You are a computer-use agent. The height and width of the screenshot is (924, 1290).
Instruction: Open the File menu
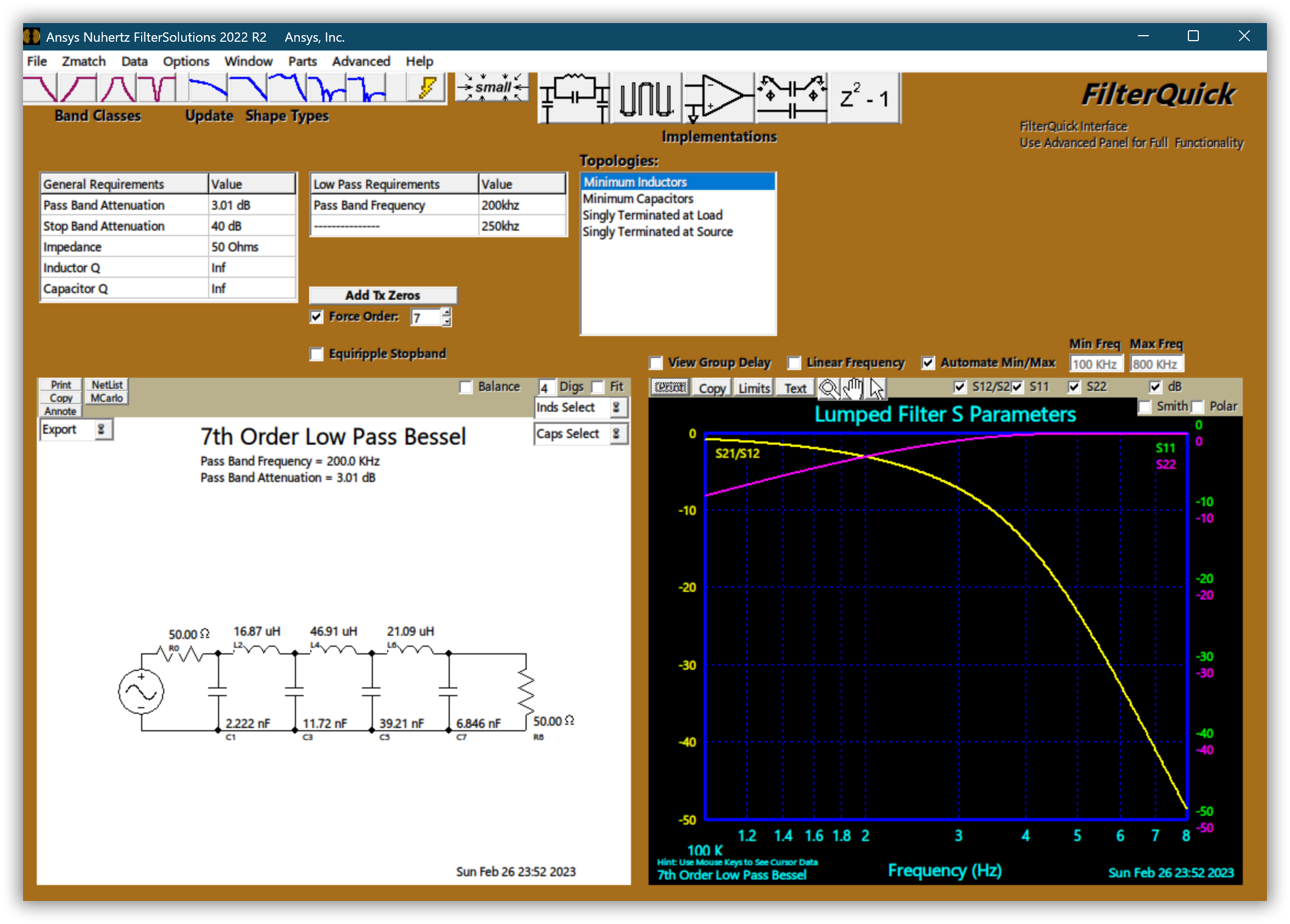(x=37, y=61)
